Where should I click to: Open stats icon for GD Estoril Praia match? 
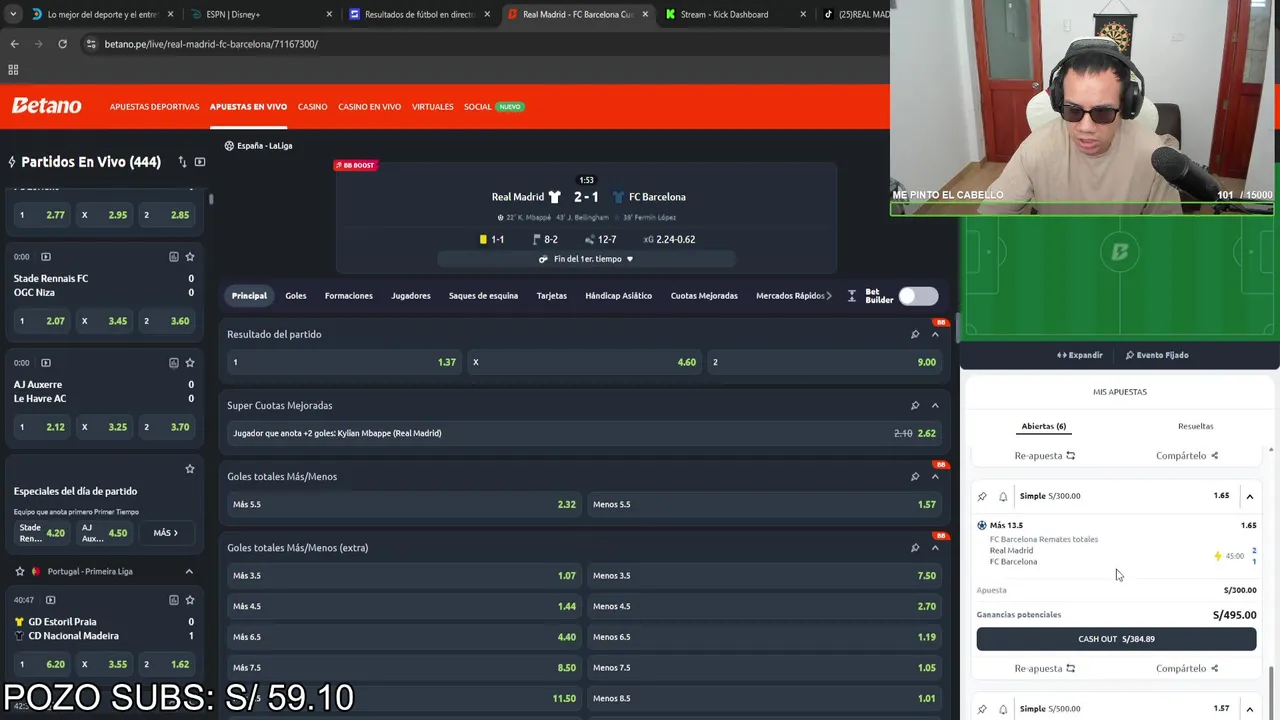(173, 600)
